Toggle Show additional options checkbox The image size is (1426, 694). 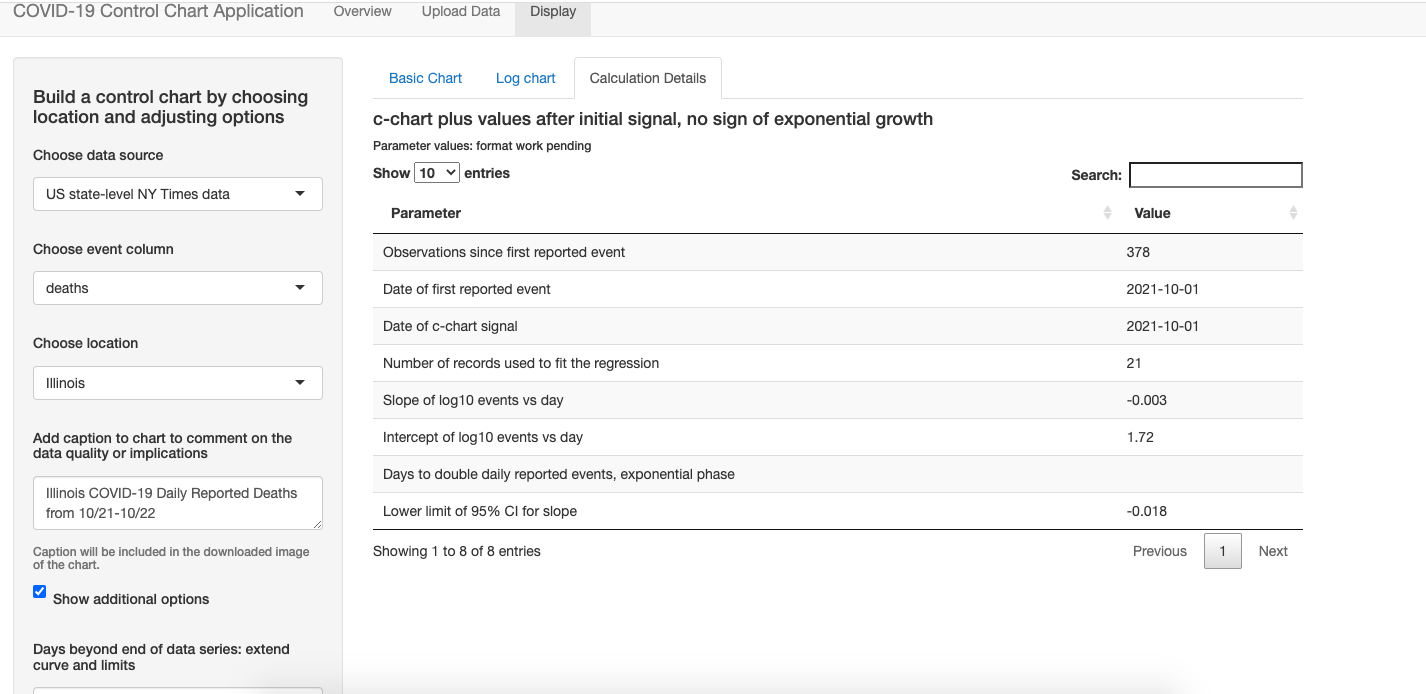(40, 592)
